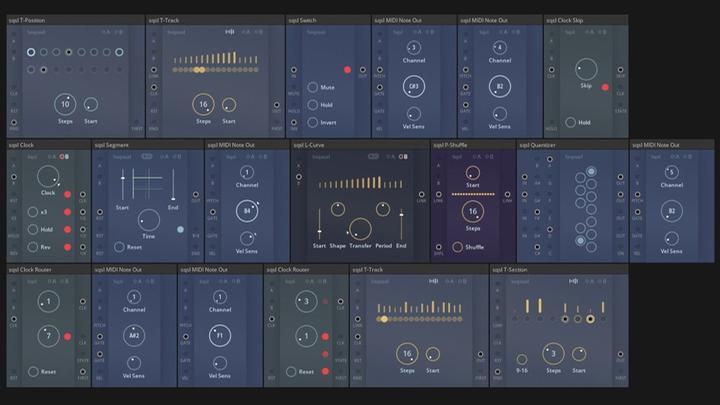Click highlighted top note button in Quantizer
Screen dimensions: 720x405
click(x=591, y=171)
